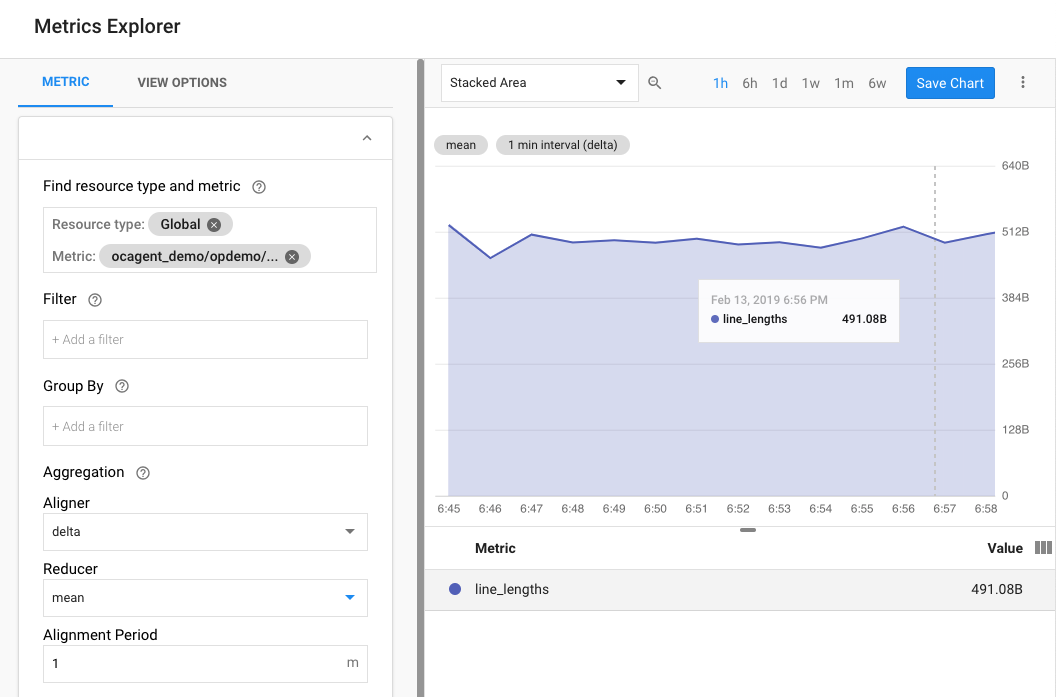1056x697 pixels.
Task: Click the magnifier zoom icon next to chart type
Action: click(654, 83)
